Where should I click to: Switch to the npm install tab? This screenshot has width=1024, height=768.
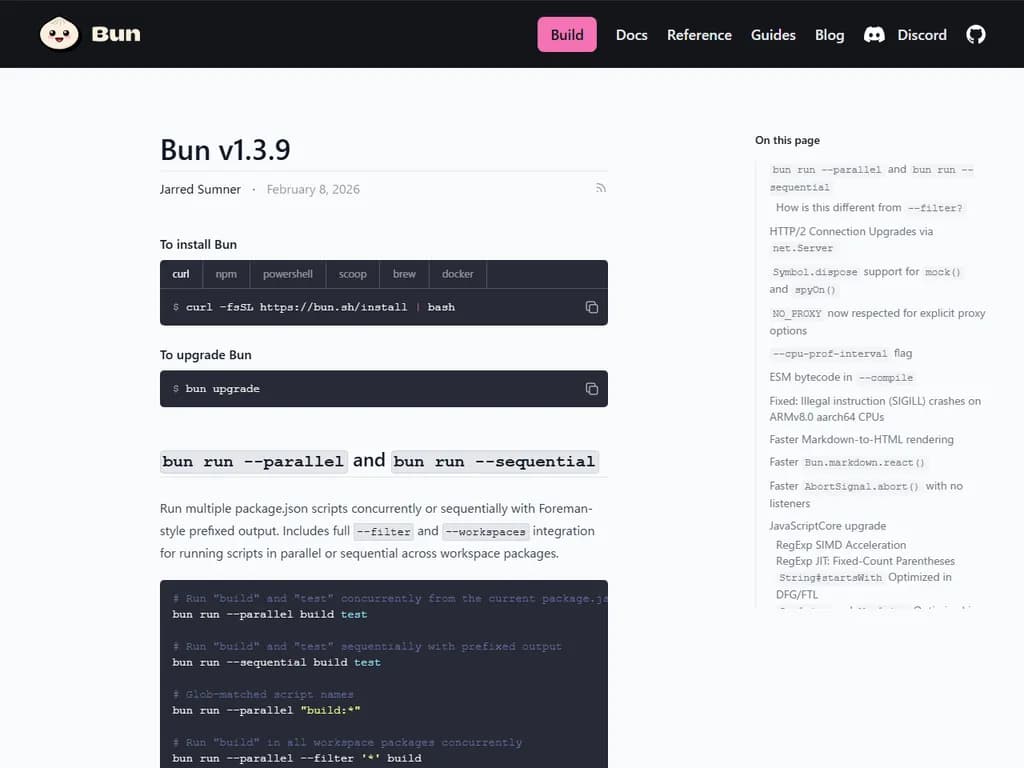[x=226, y=273]
